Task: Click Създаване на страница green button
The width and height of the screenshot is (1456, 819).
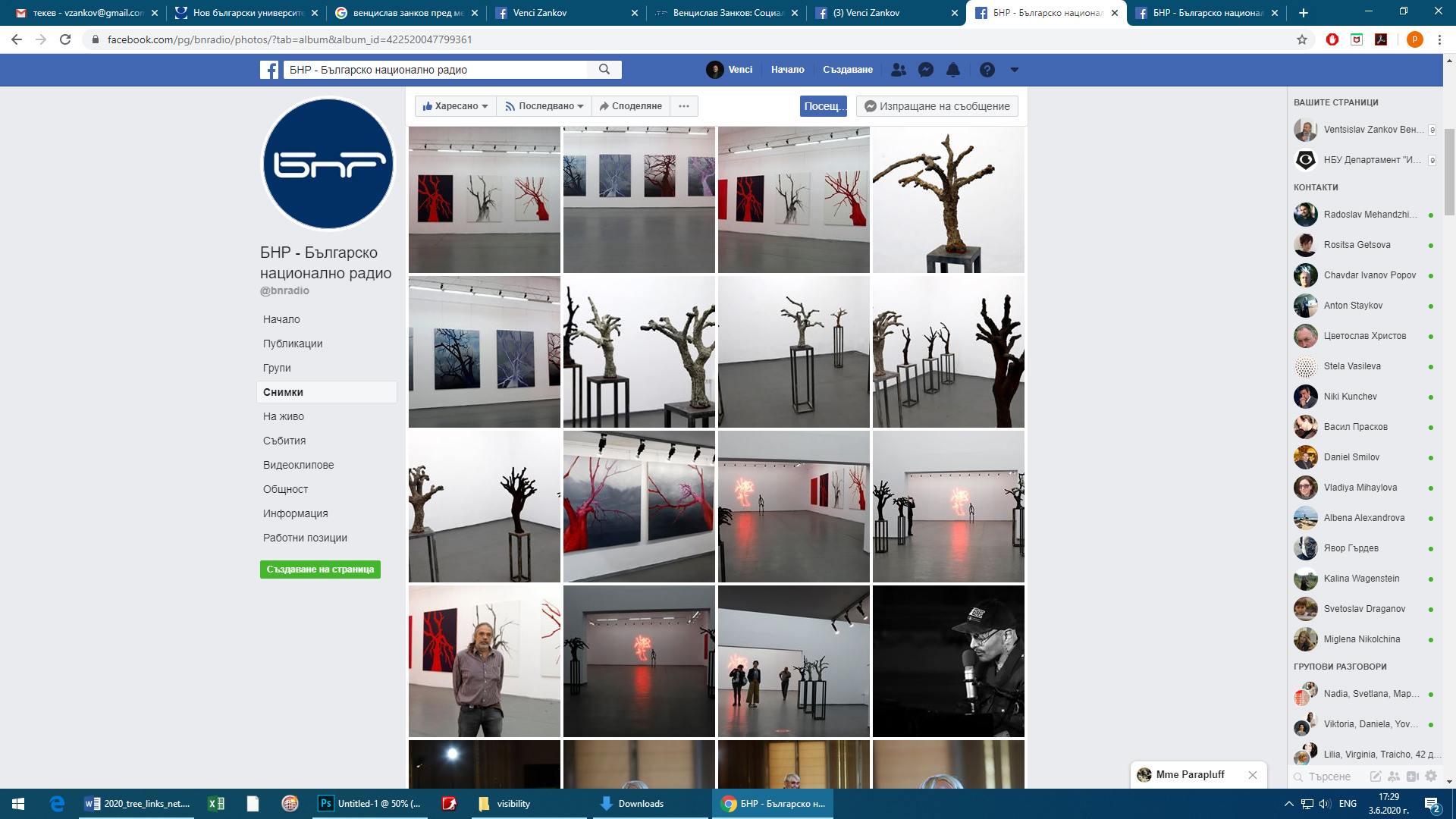Action: pos(320,570)
